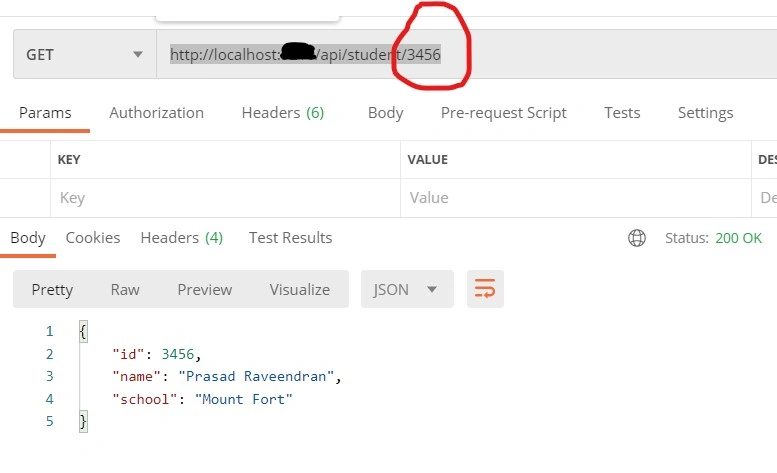Open the Test Results tab
777x473 pixels.
click(x=290, y=238)
